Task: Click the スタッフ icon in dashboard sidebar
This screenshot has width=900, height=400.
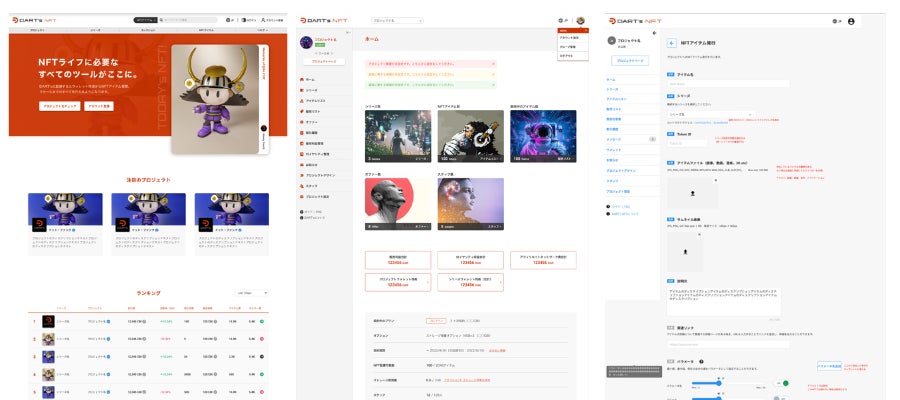Action: [x=301, y=186]
